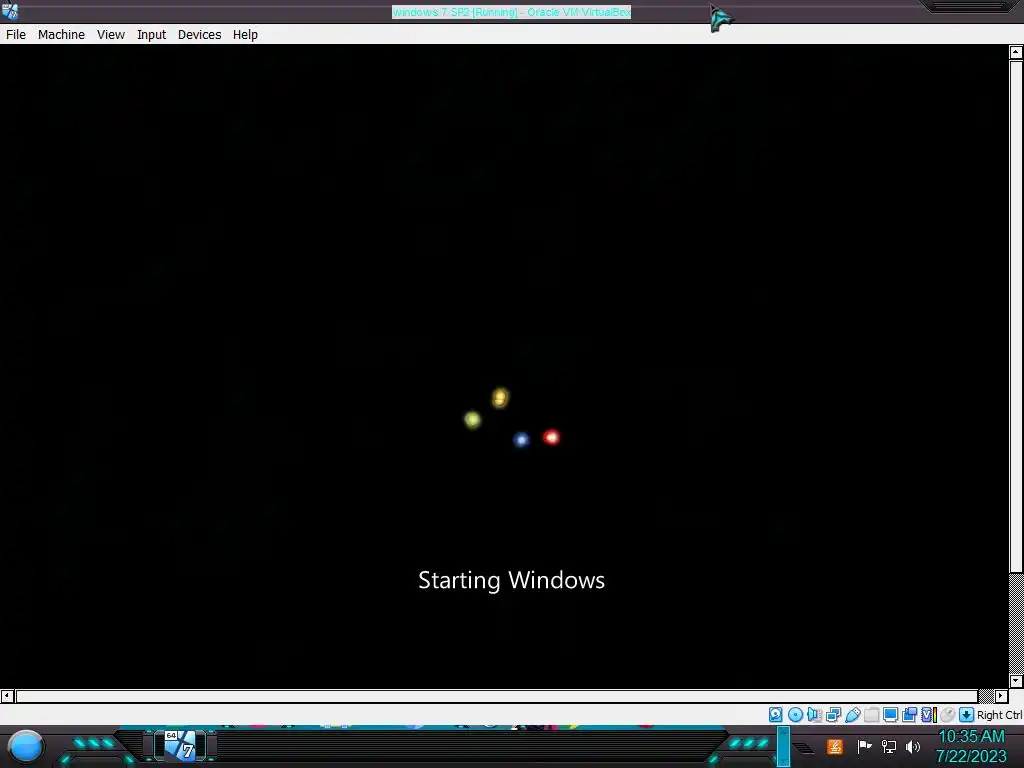Click the display settings indicator
Image resolution: width=1024 pixels, height=768 pixels.
point(890,714)
